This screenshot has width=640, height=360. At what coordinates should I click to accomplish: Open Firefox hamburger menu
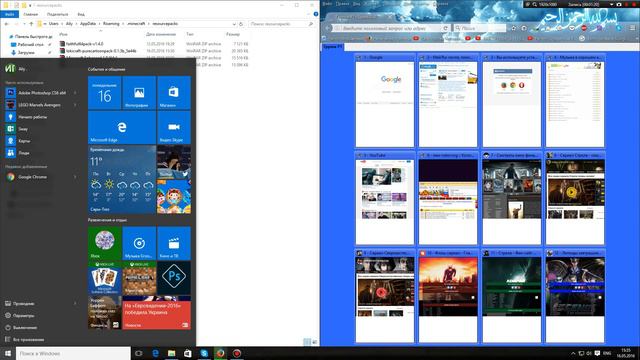coord(633,28)
